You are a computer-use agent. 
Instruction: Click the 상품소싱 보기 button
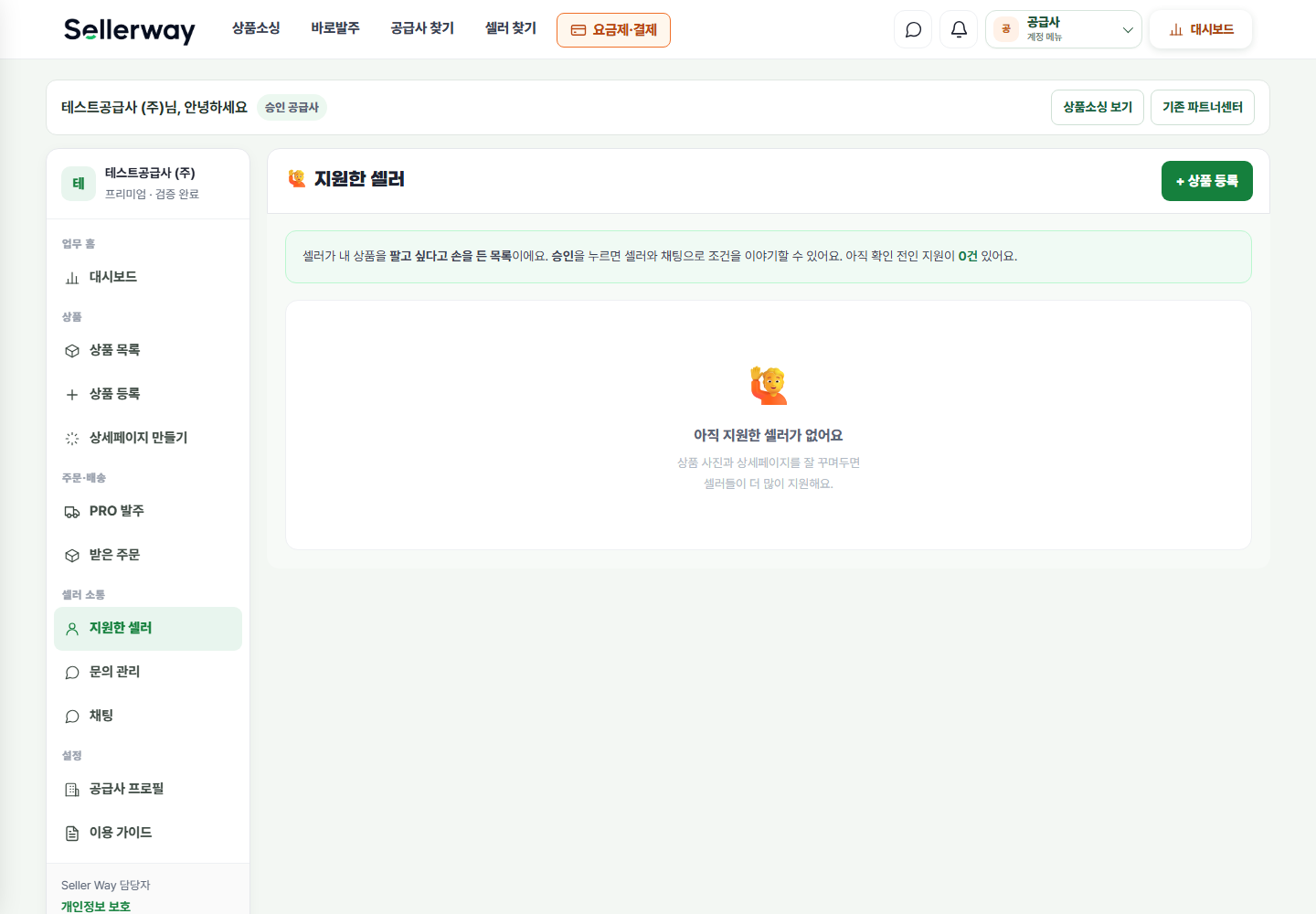[x=1098, y=107]
